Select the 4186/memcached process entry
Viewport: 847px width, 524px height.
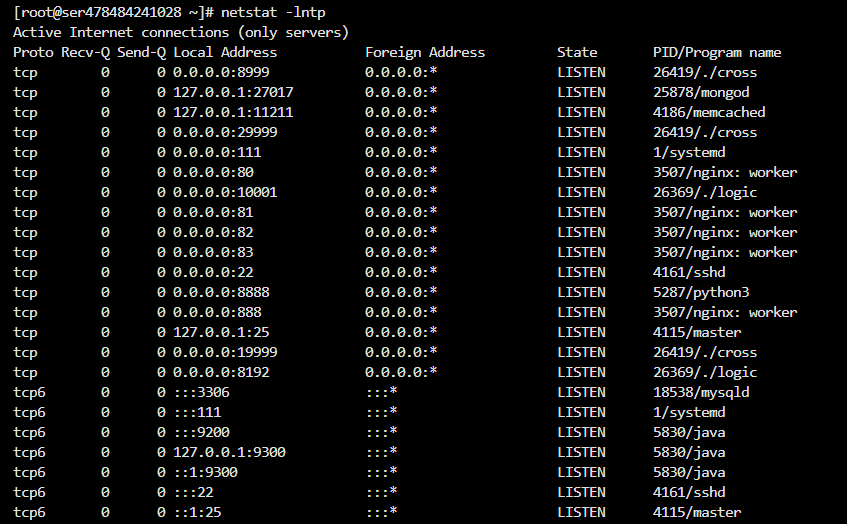[x=709, y=112]
